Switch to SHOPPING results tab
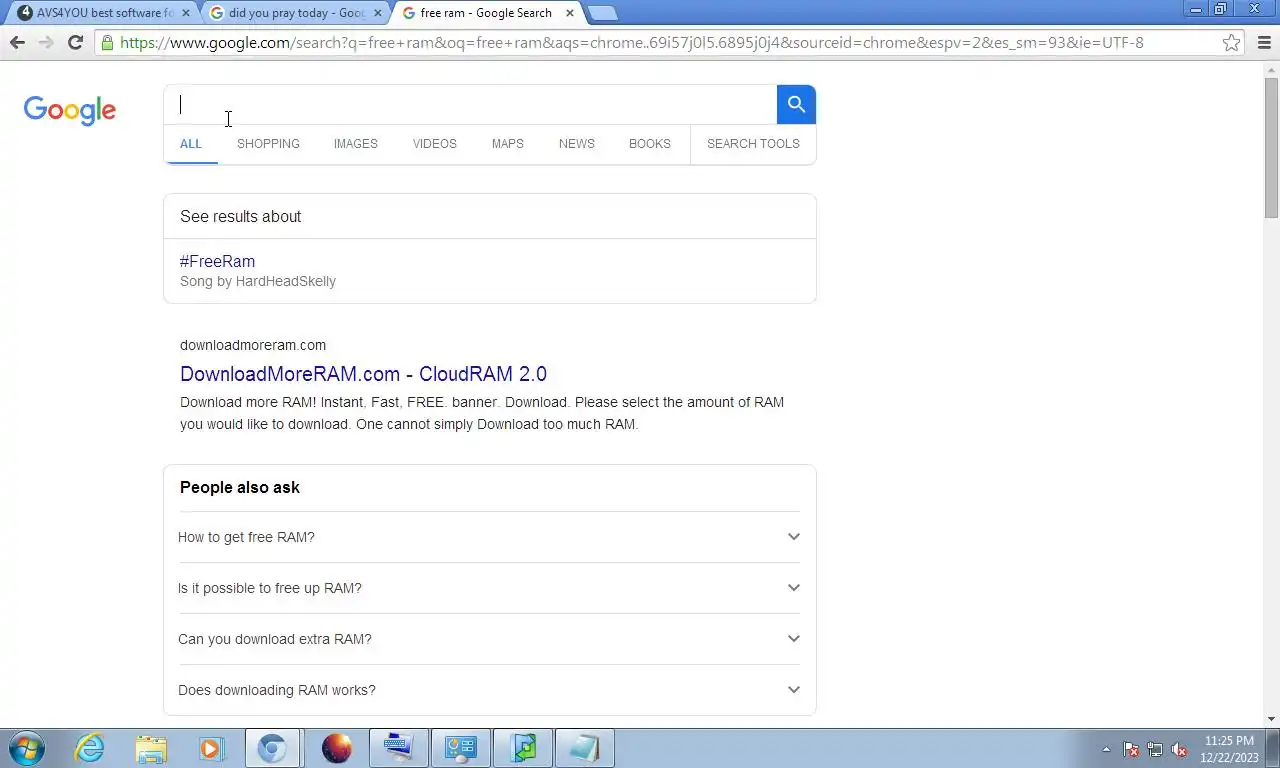 point(268,143)
